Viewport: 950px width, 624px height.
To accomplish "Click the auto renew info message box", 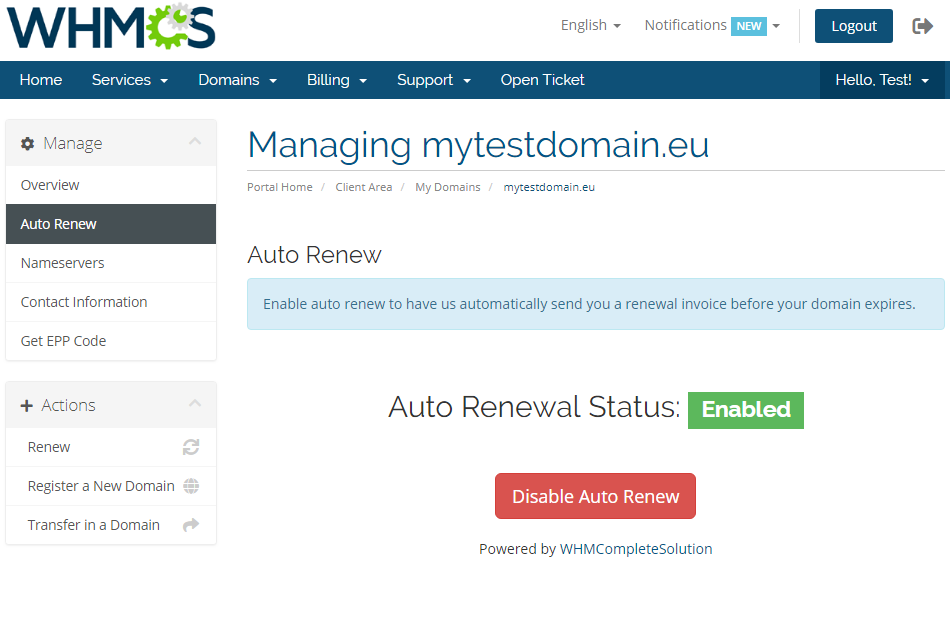I will pos(596,304).
